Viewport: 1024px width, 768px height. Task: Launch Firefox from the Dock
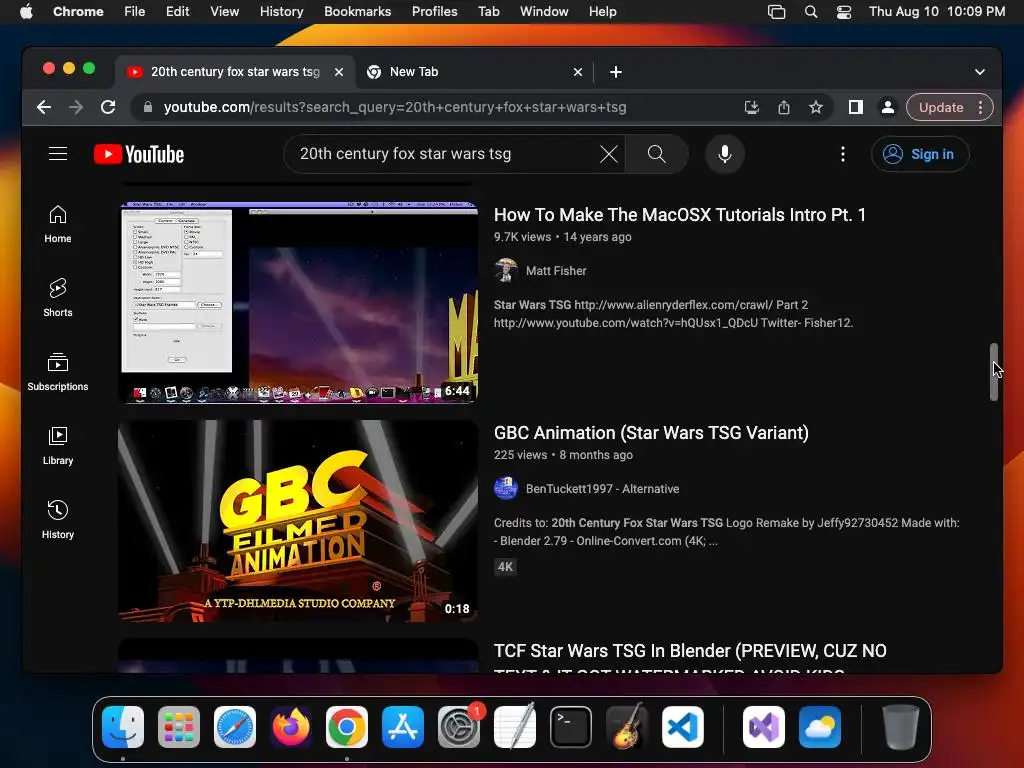(x=291, y=727)
